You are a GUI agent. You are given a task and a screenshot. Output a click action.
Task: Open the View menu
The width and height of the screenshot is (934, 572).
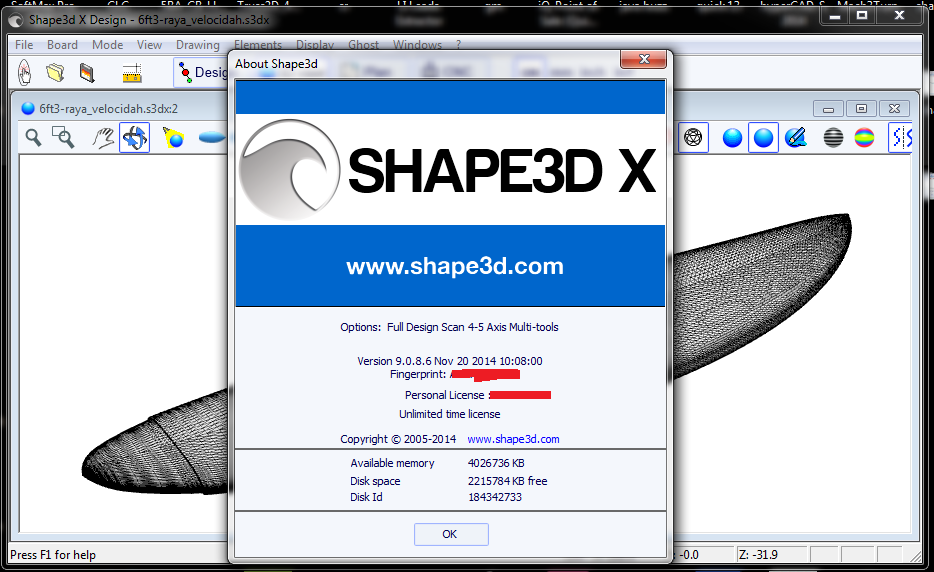[x=149, y=45]
